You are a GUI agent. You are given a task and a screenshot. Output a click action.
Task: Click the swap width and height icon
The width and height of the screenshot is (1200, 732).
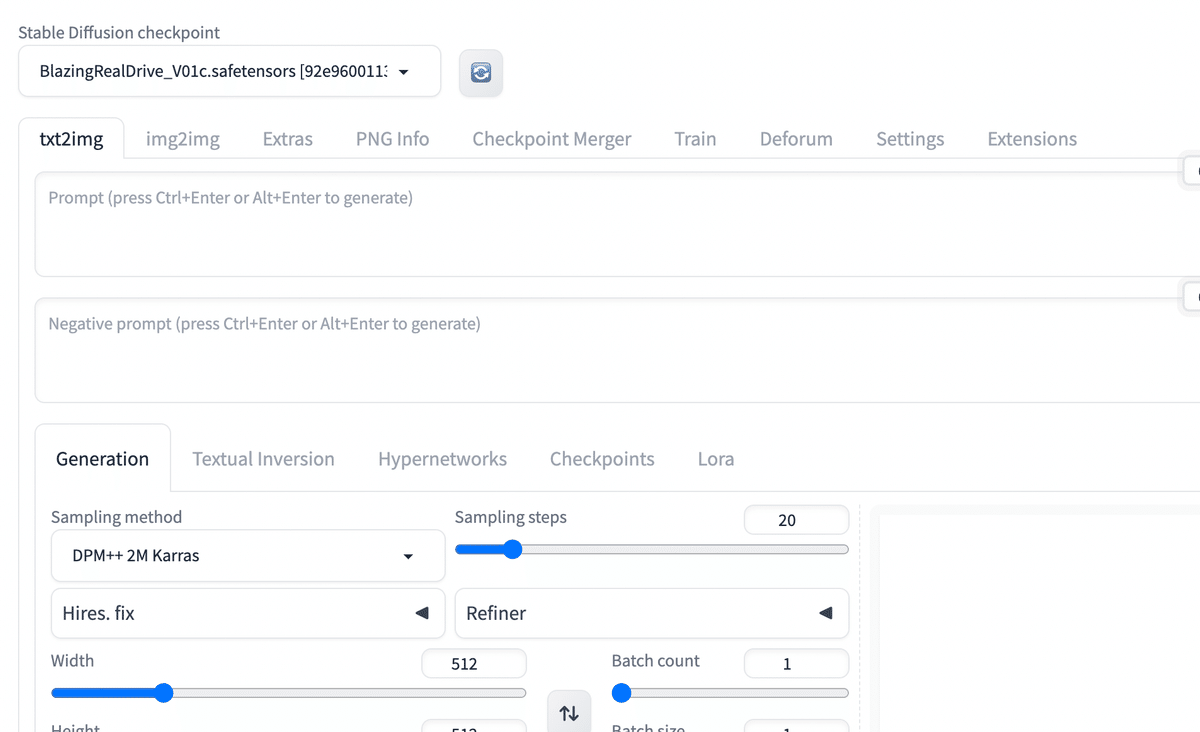569,712
